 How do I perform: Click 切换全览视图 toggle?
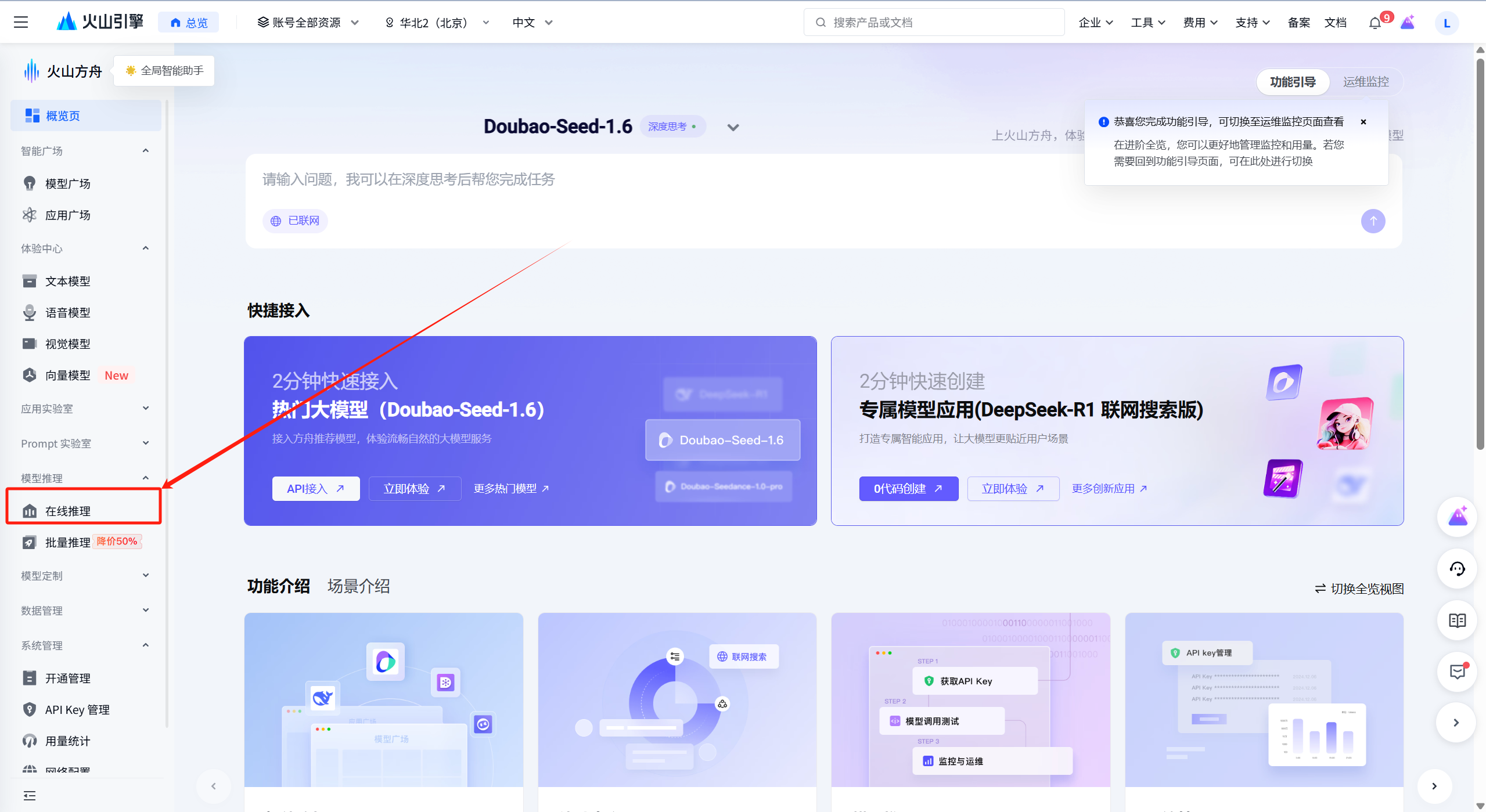point(1359,588)
